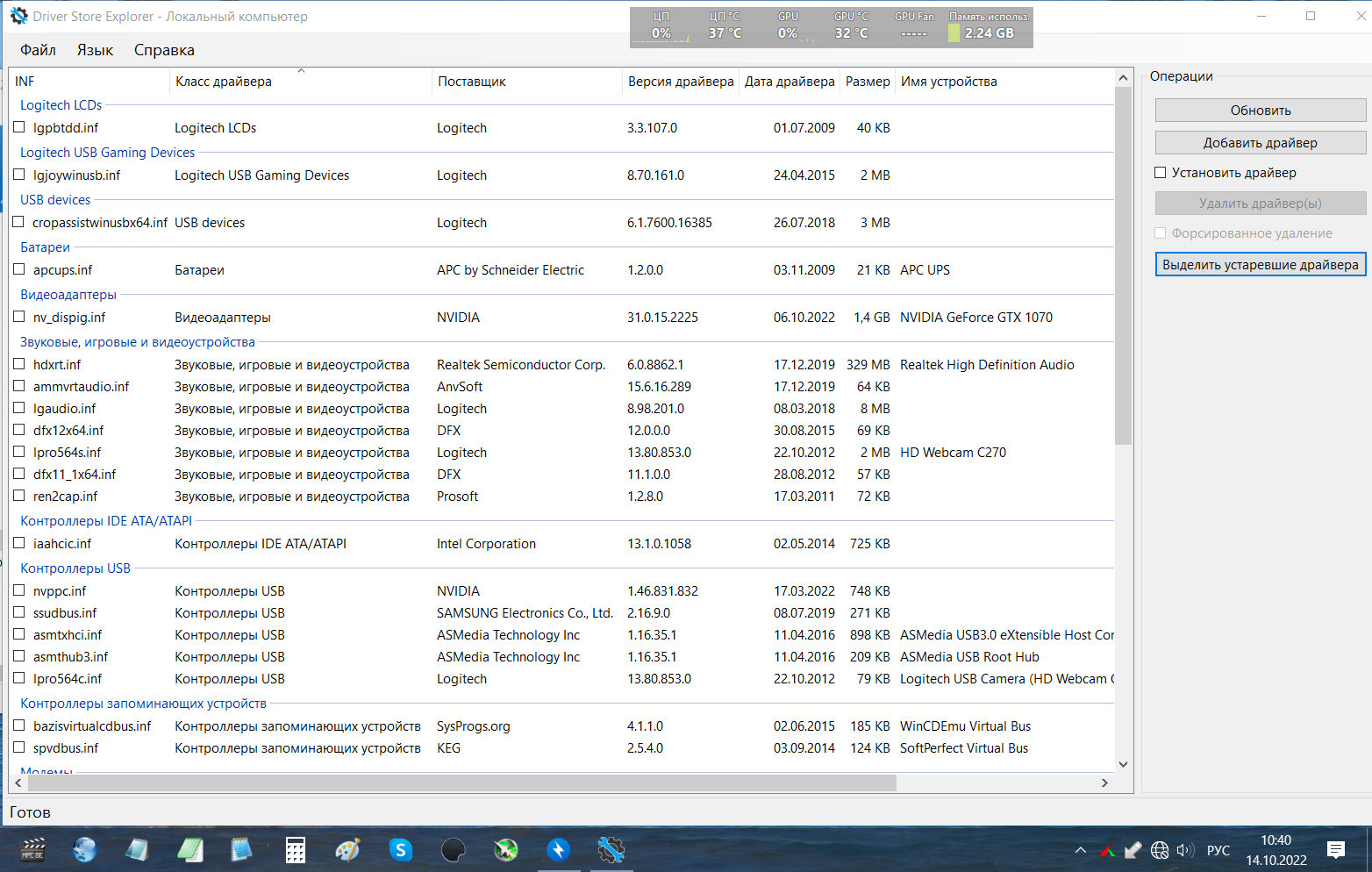Click Safely Remove Hardware tray icon
The image size is (1372, 872).
1133,849
